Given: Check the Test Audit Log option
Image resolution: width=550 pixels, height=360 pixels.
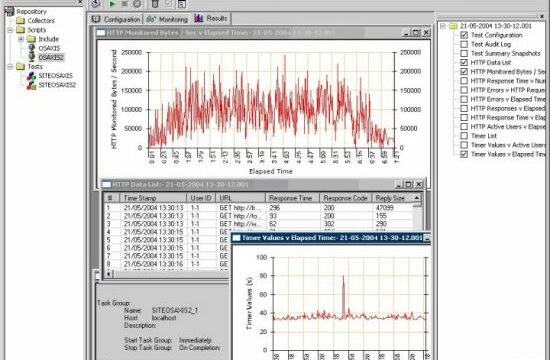Looking at the screenshot, I should (464, 44).
